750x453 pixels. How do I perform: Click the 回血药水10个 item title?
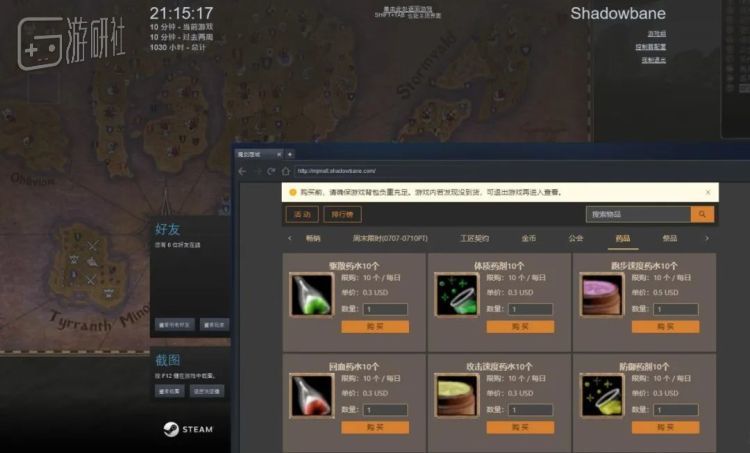coord(354,366)
